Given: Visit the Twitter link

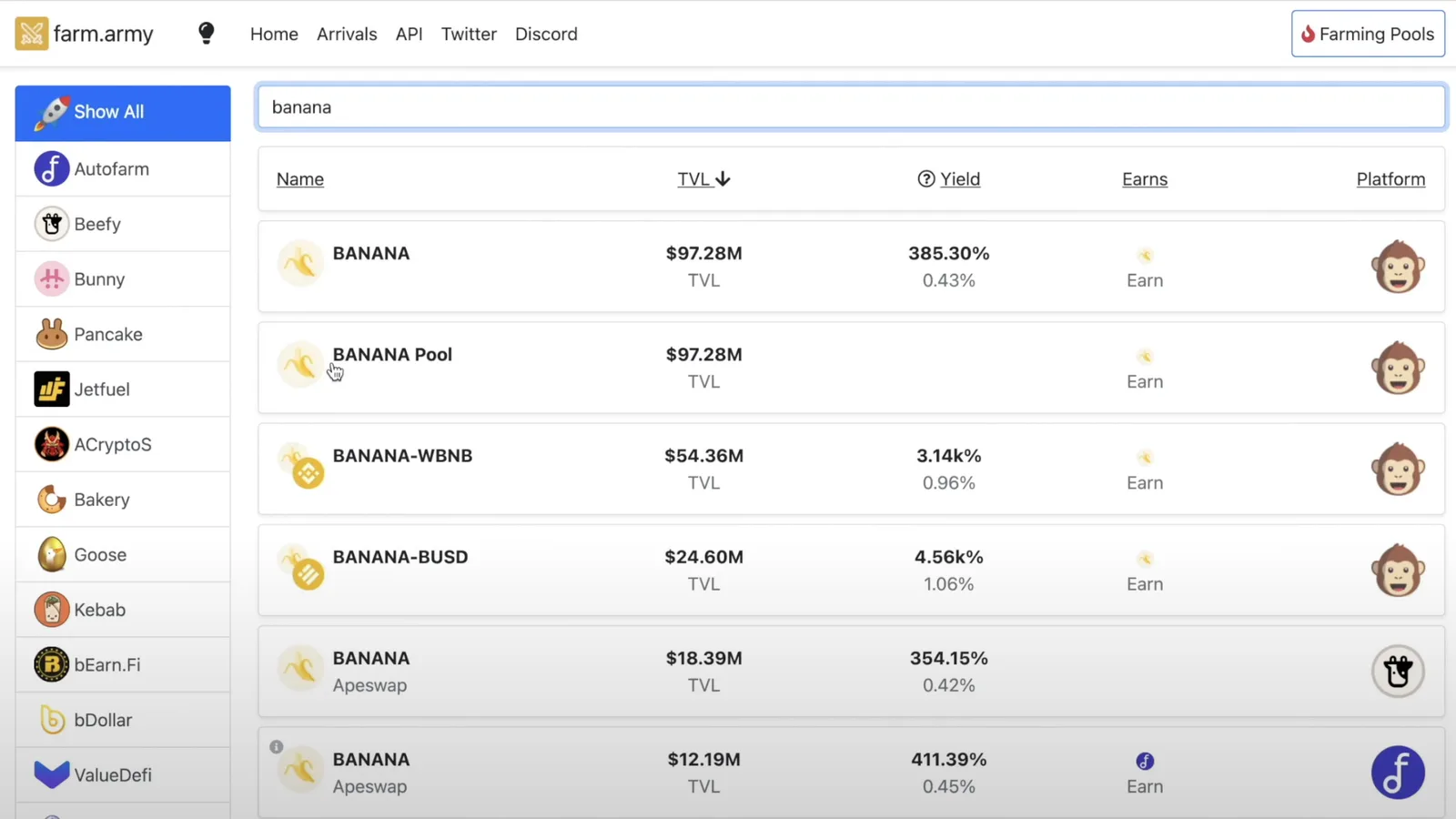Looking at the screenshot, I should point(469,34).
